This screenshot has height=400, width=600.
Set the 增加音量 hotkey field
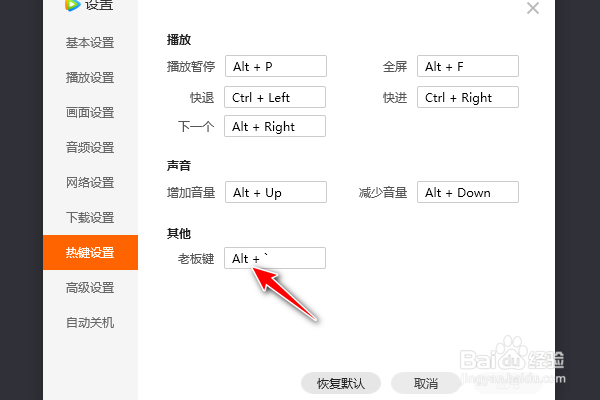click(x=276, y=192)
